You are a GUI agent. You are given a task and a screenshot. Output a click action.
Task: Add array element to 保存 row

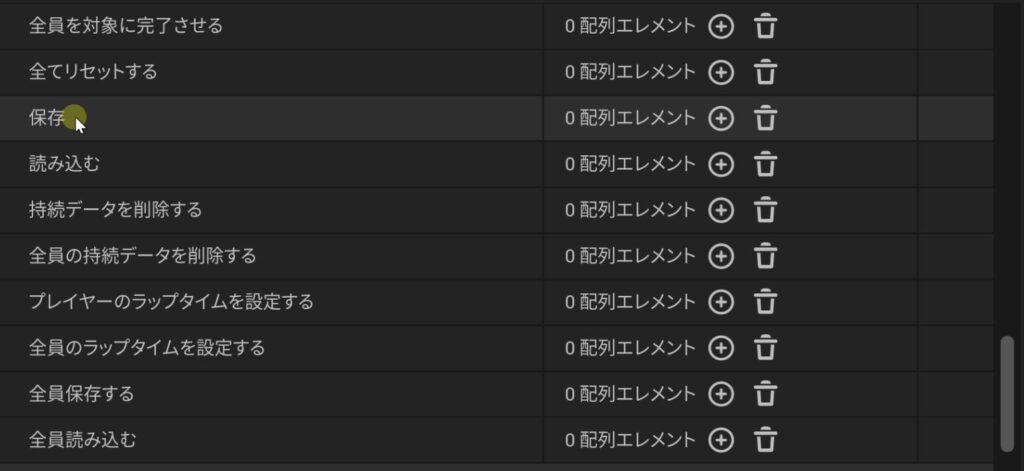pyautogui.click(x=720, y=118)
